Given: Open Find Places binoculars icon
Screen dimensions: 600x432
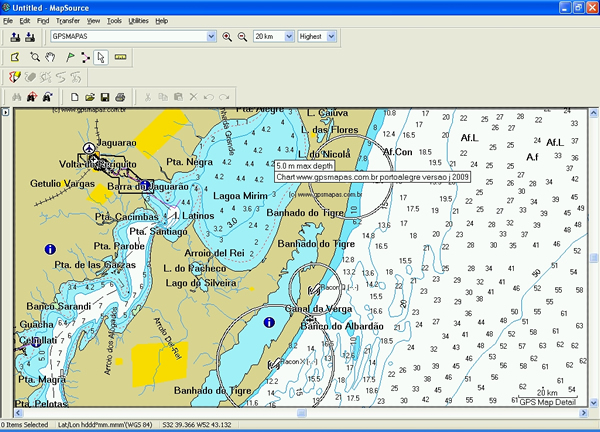Looking at the screenshot, I should coord(15,97).
